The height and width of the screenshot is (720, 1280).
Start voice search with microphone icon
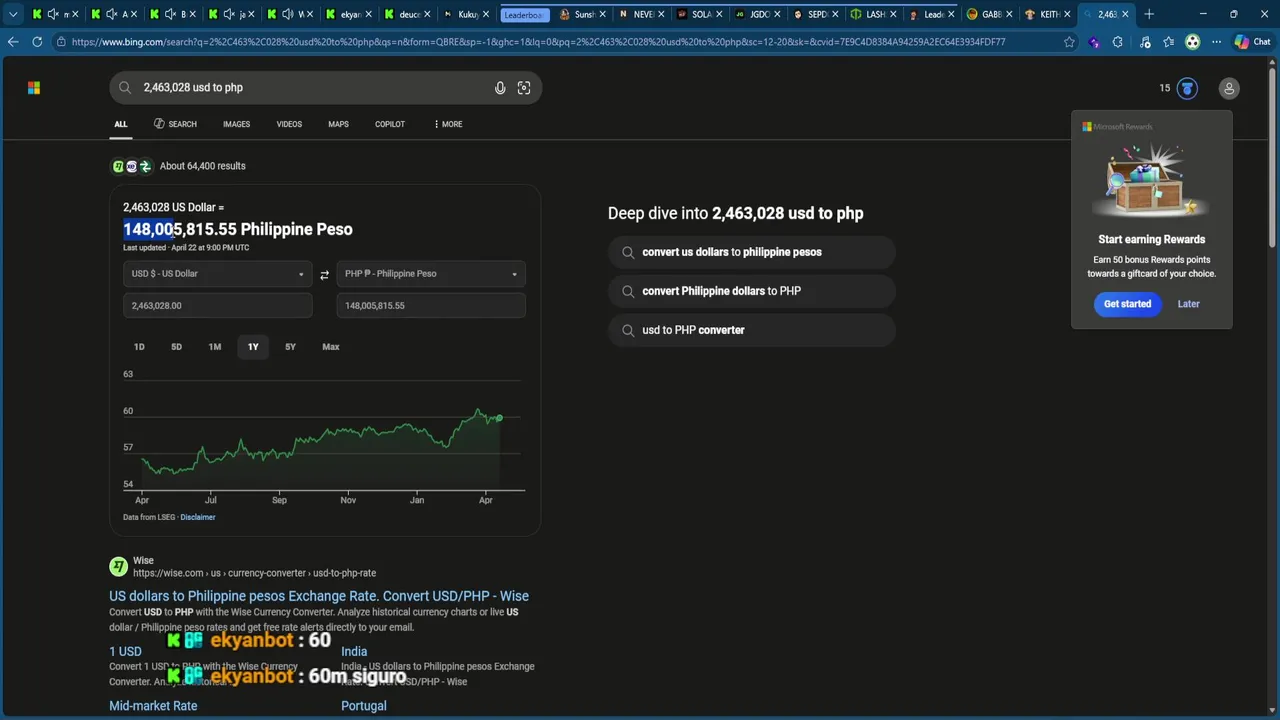[500, 88]
